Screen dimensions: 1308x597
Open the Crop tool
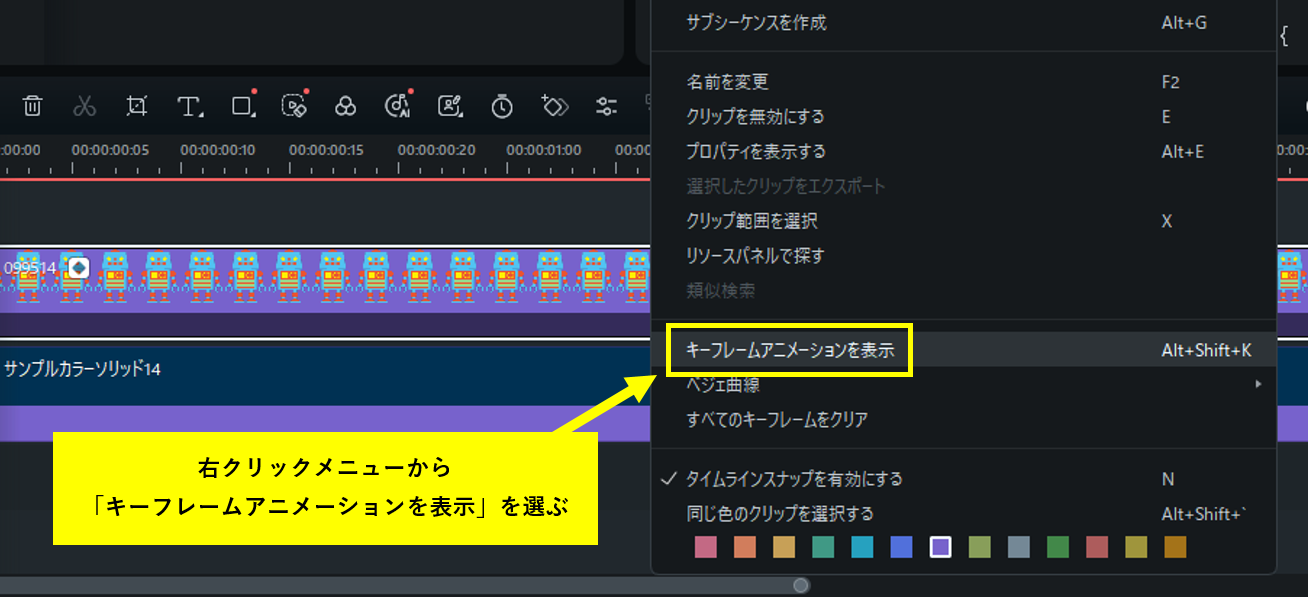tap(137, 105)
